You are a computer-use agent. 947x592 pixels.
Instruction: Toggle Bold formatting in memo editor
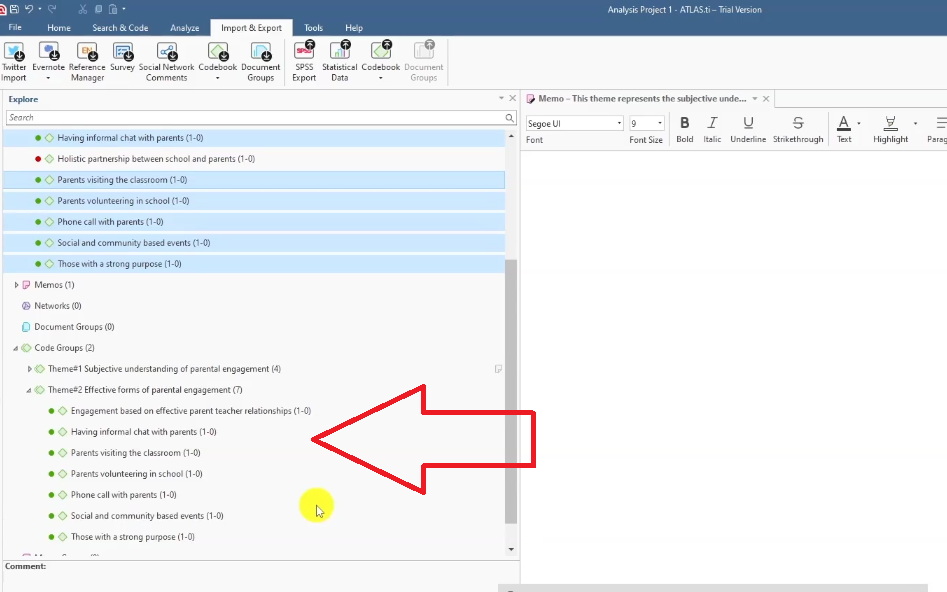pos(684,123)
